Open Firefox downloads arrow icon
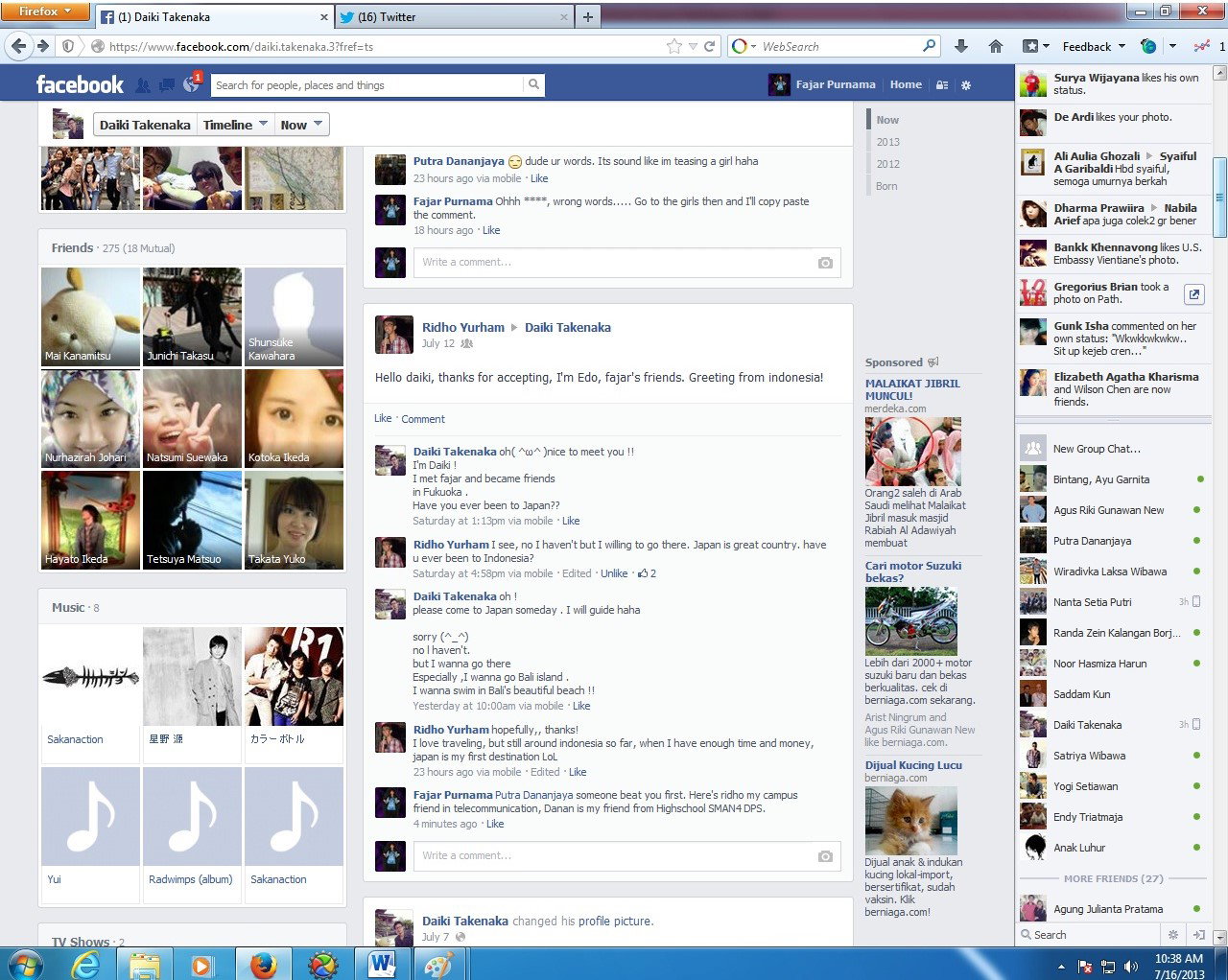 tap(961, 46)
